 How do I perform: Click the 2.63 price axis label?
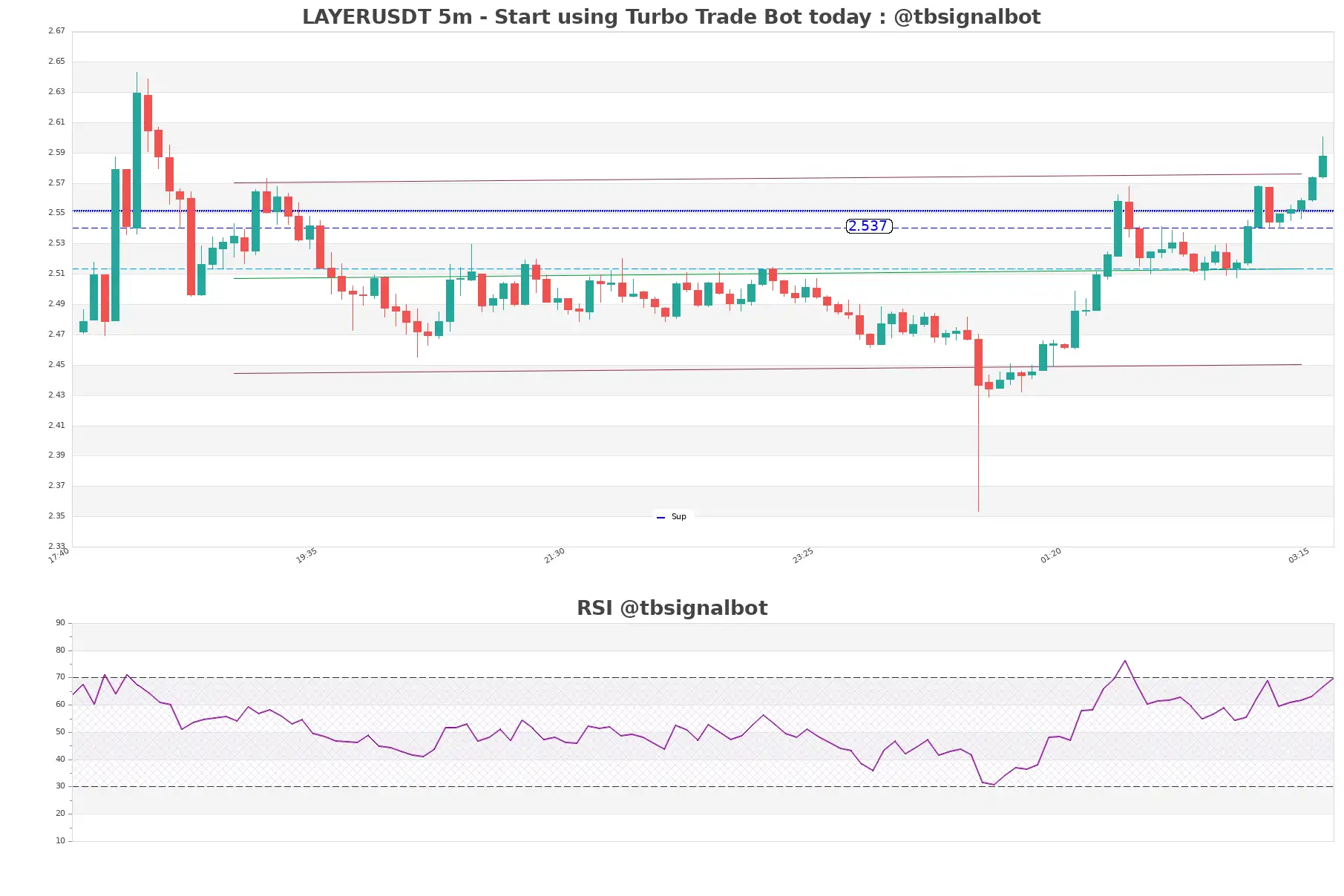click(56, 92)
